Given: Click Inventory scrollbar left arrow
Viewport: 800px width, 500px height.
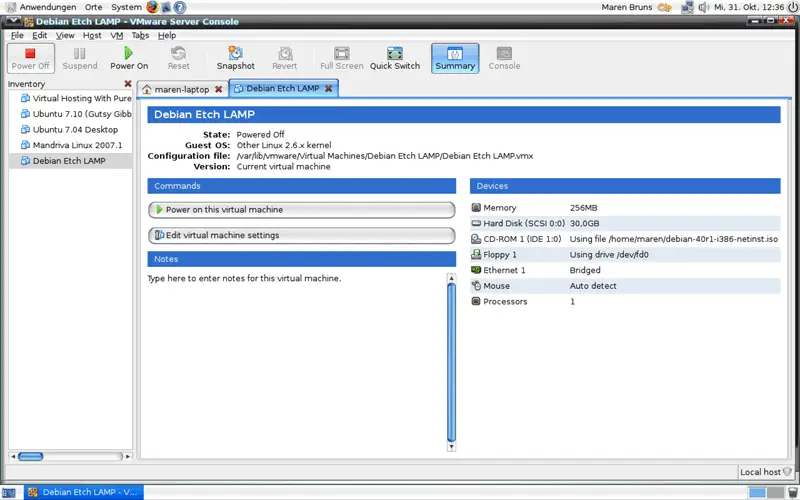Looking at the screenshot, I should pyautogui.click(x=13, y=456).
